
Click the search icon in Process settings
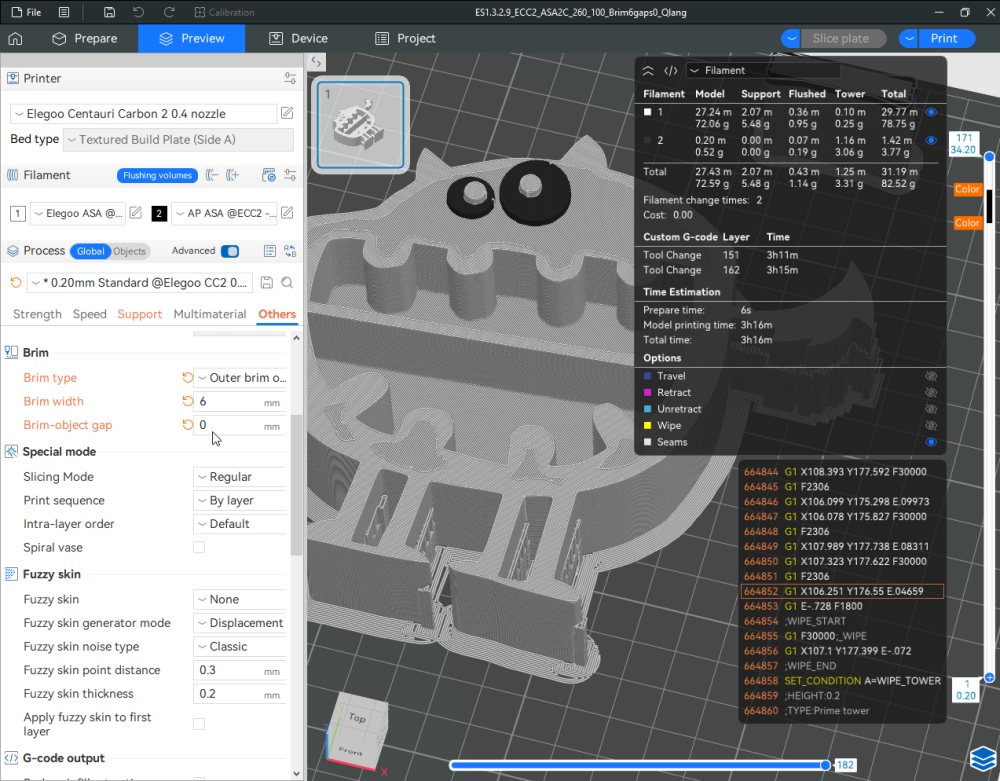tap(287, 283)
